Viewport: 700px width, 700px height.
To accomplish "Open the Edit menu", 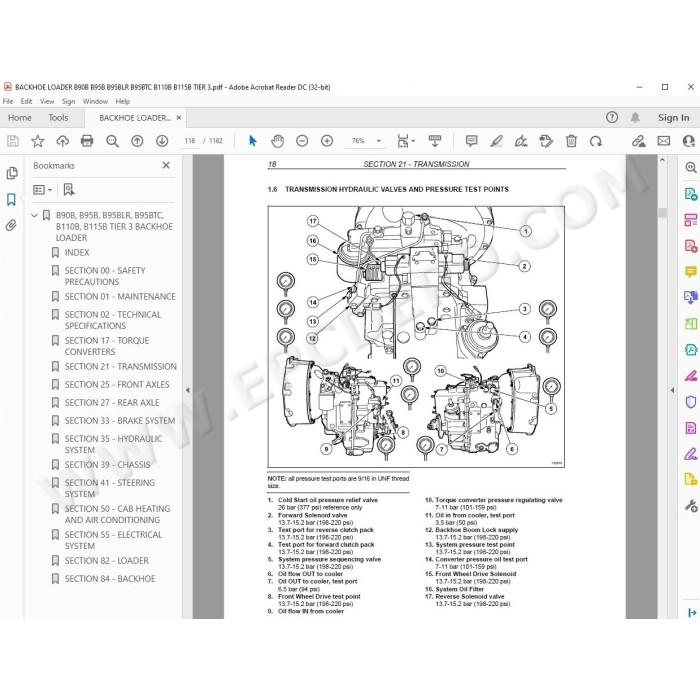I will pos(26,101).
